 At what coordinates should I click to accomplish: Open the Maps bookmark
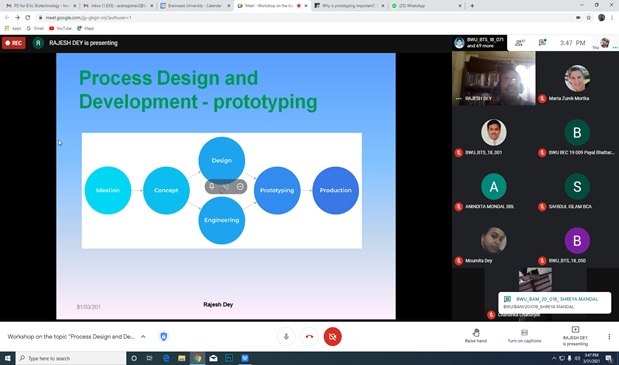86,28
